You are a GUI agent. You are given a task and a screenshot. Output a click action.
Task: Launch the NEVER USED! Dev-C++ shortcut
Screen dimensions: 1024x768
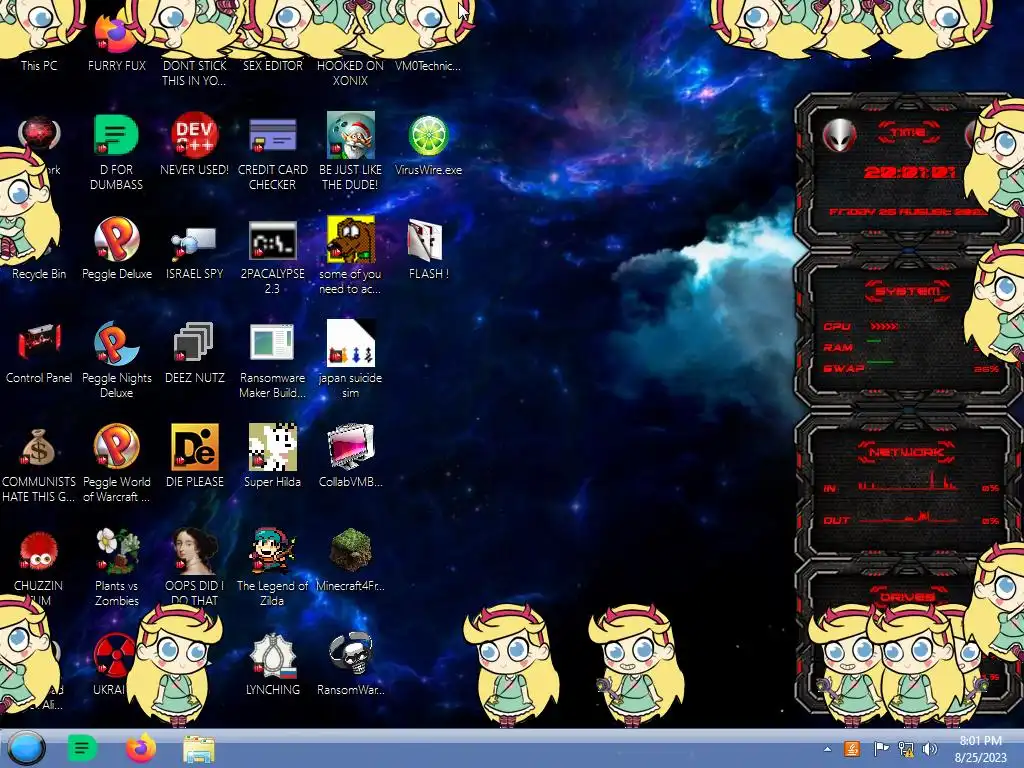(194, 135)
